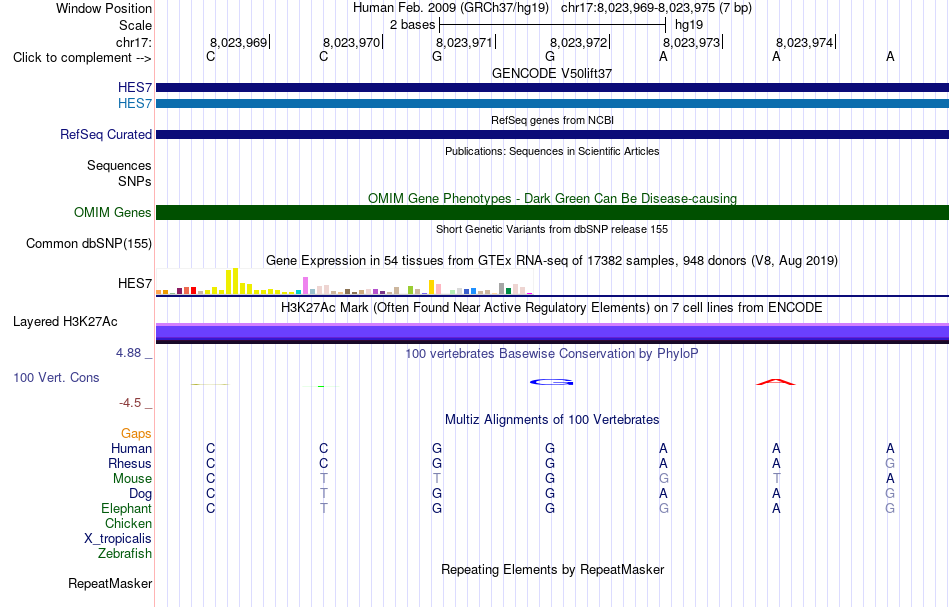Click the 8,023,972 ruler position
Image resolution: width=950 pixels, height=607 pixels.
click(x=578, y=42)
